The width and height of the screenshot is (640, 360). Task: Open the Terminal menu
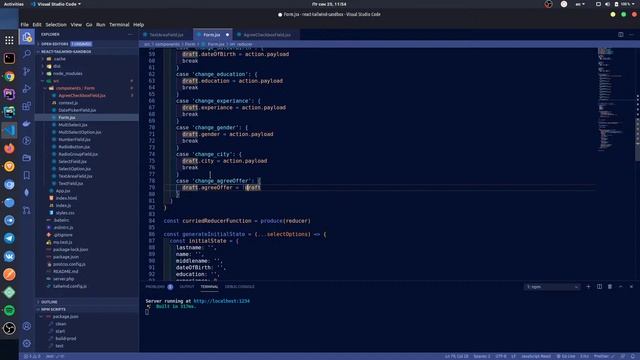(119, 24)
